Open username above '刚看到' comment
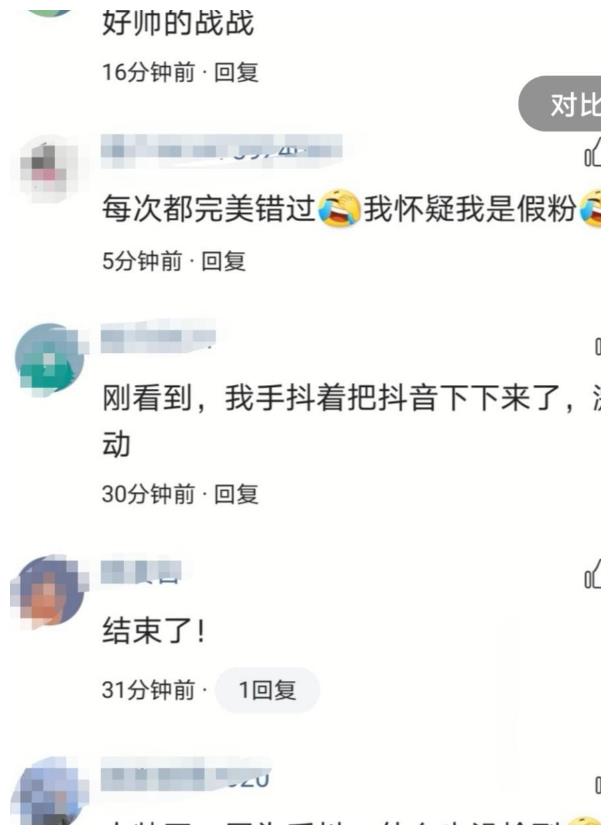611x835 pixels. (x=158, y=337)
